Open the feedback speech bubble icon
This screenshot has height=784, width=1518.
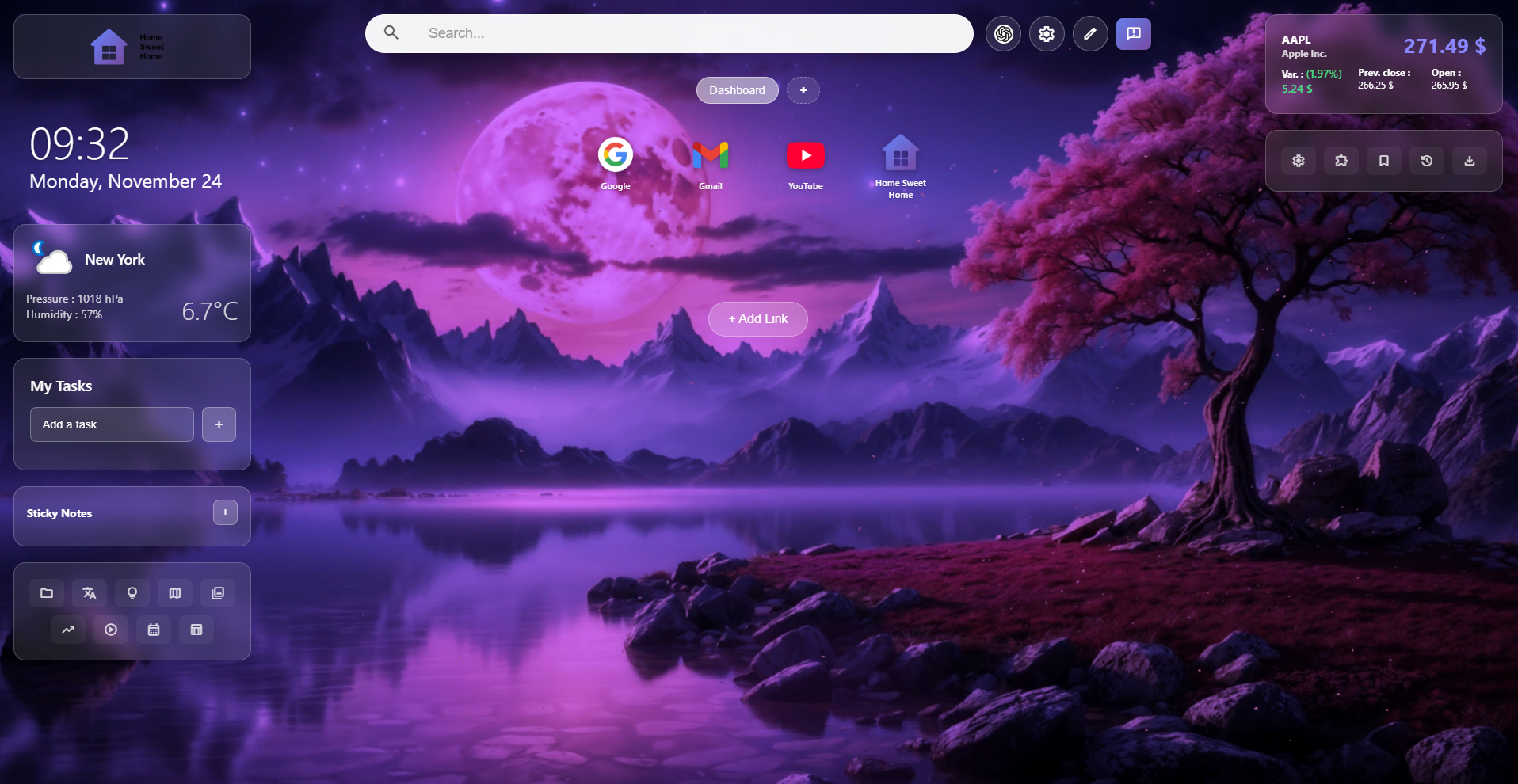click(x=1134, y=34)
